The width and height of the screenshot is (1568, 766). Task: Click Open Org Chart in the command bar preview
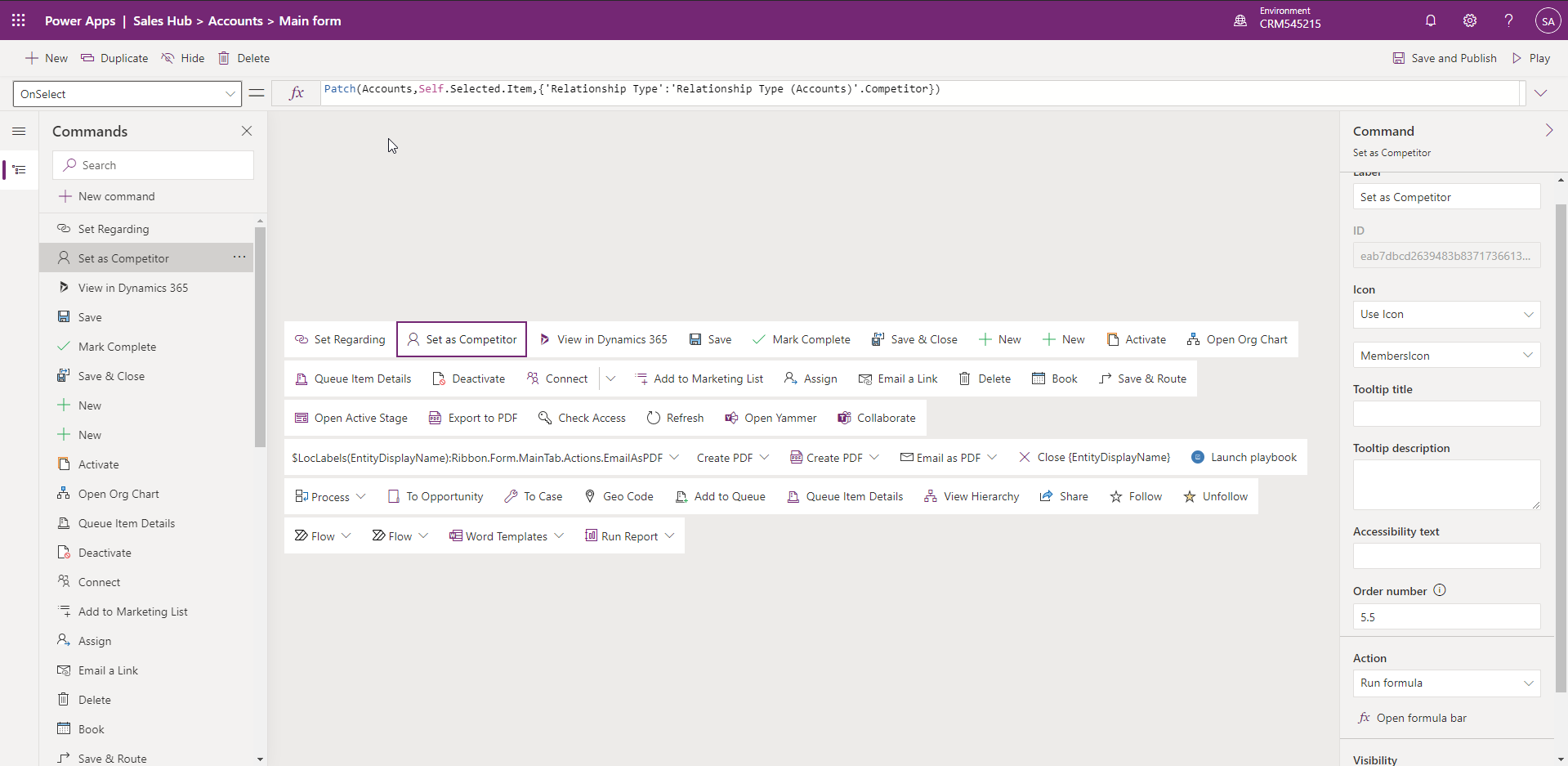pyautogui.click(x=1237, y=339)
